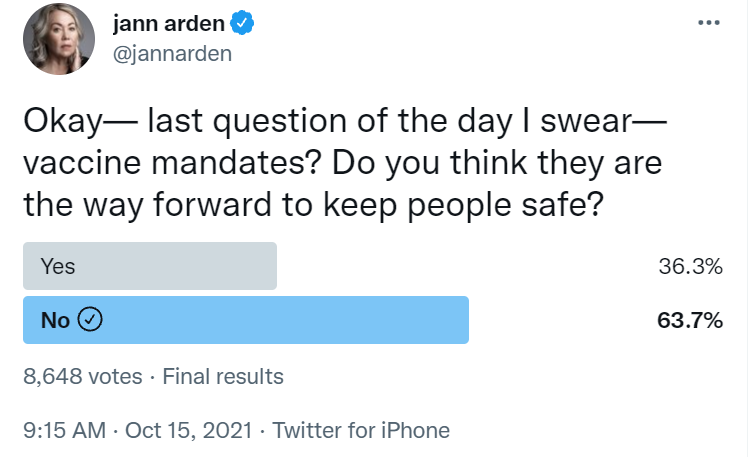Click the Oct 15, 2021 date
This screenshot has width=755, height=457.
point(186,431)
